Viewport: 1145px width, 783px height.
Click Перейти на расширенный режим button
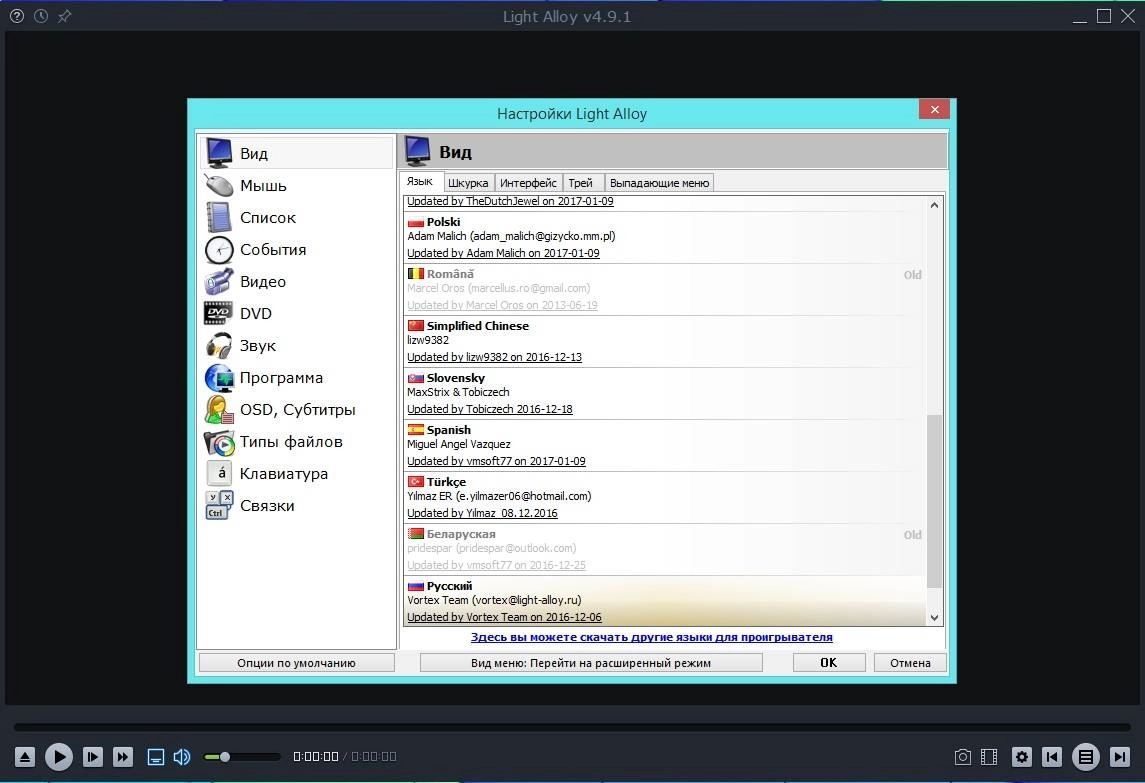click(x=591, y=662)
